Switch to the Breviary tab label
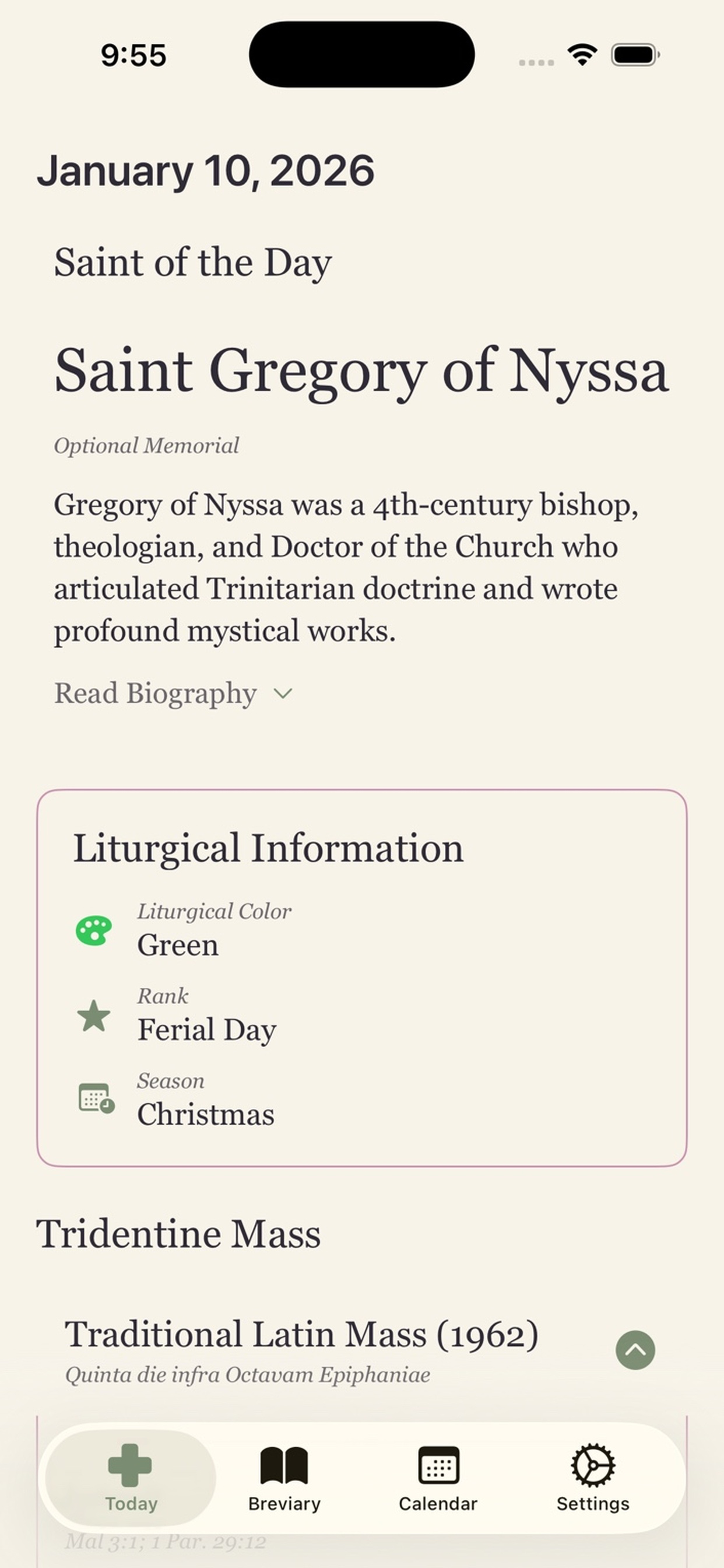Screen dimensions: 724x1568 (x=284, y=1503)
